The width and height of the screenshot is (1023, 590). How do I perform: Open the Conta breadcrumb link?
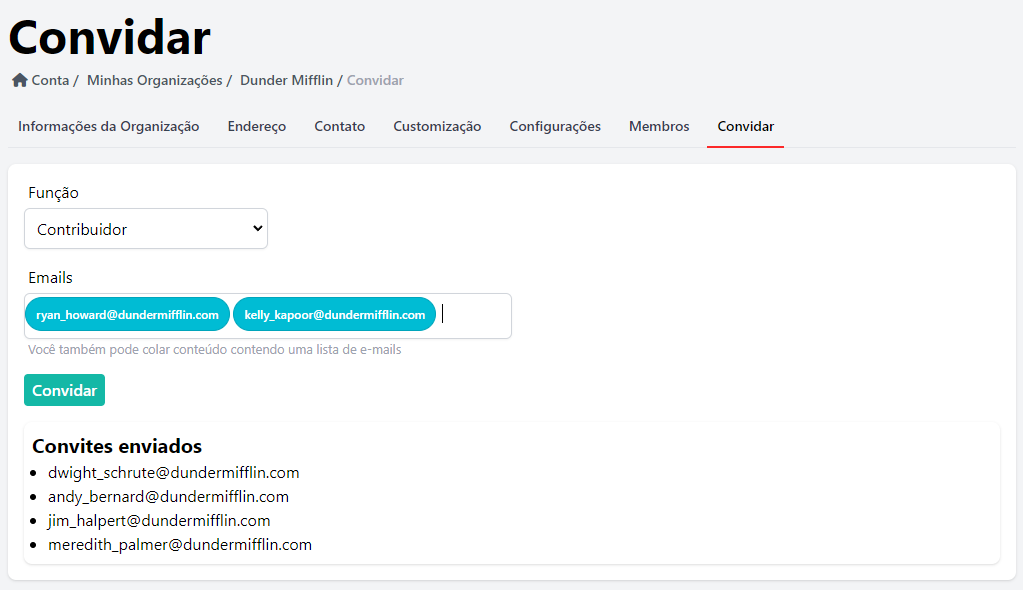(50, 80)
